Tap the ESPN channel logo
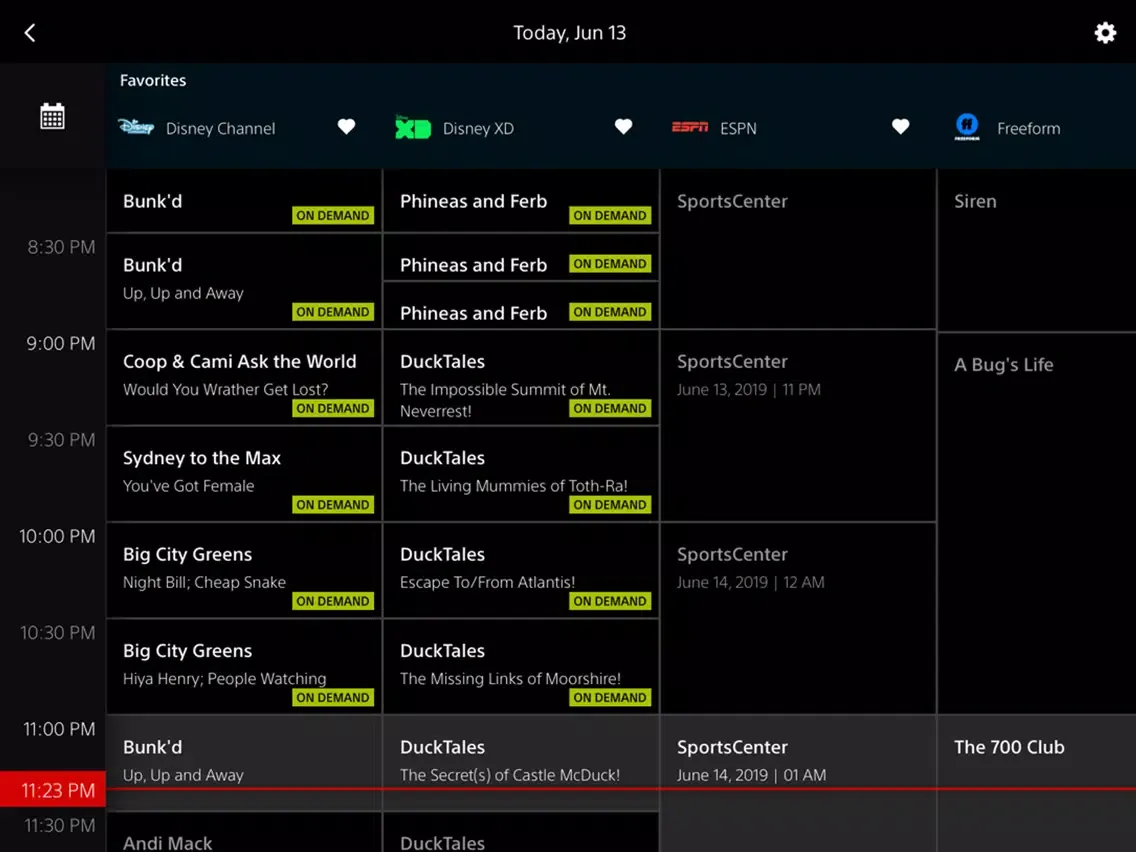Screen dimensions: 1136x852 [689, 128]
